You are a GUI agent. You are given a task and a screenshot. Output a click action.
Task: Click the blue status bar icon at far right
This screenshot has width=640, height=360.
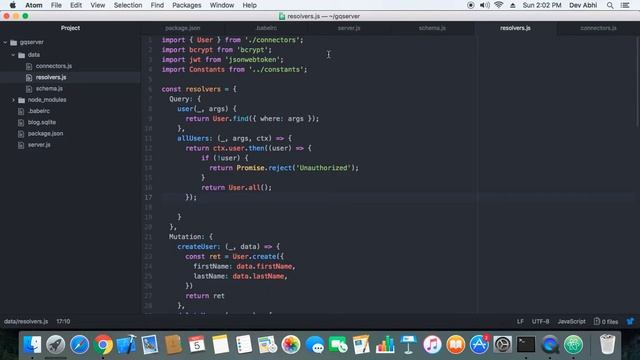tap(630, 321)
